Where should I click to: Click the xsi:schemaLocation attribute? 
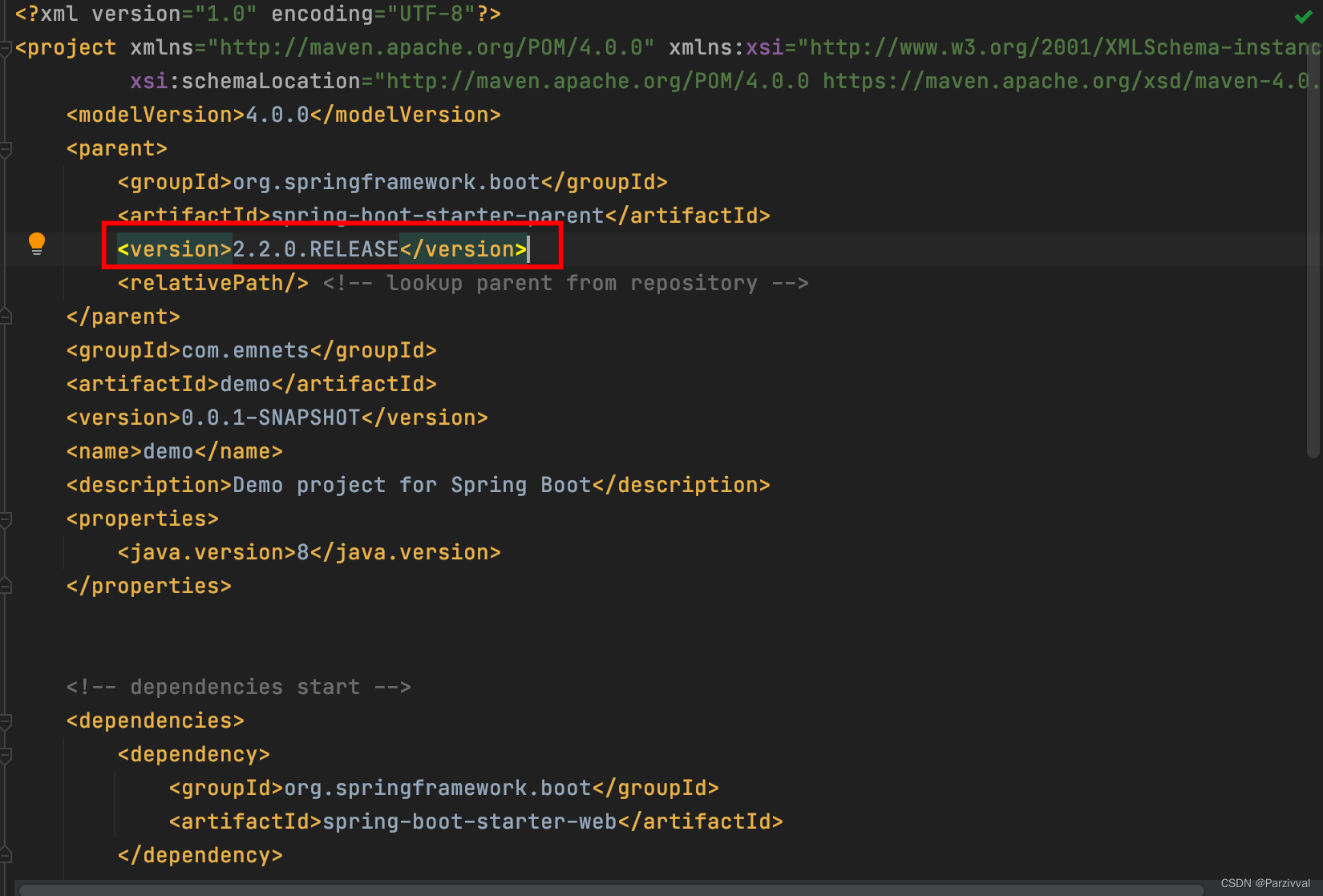245,81
